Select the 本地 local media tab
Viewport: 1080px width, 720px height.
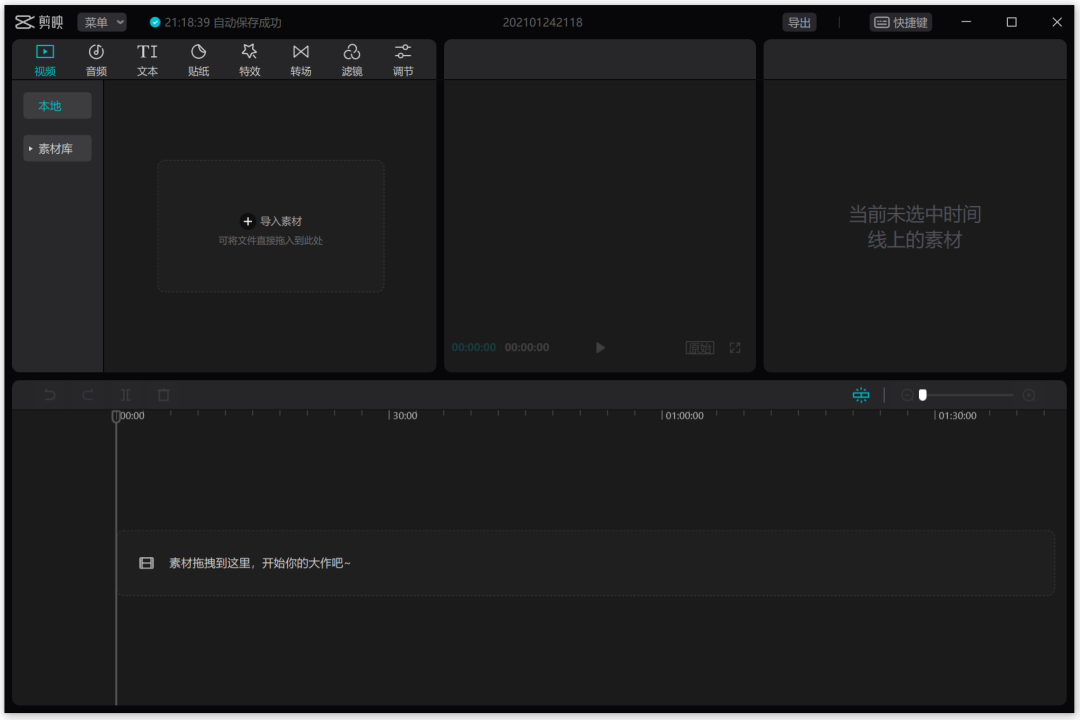coord(57,106)
